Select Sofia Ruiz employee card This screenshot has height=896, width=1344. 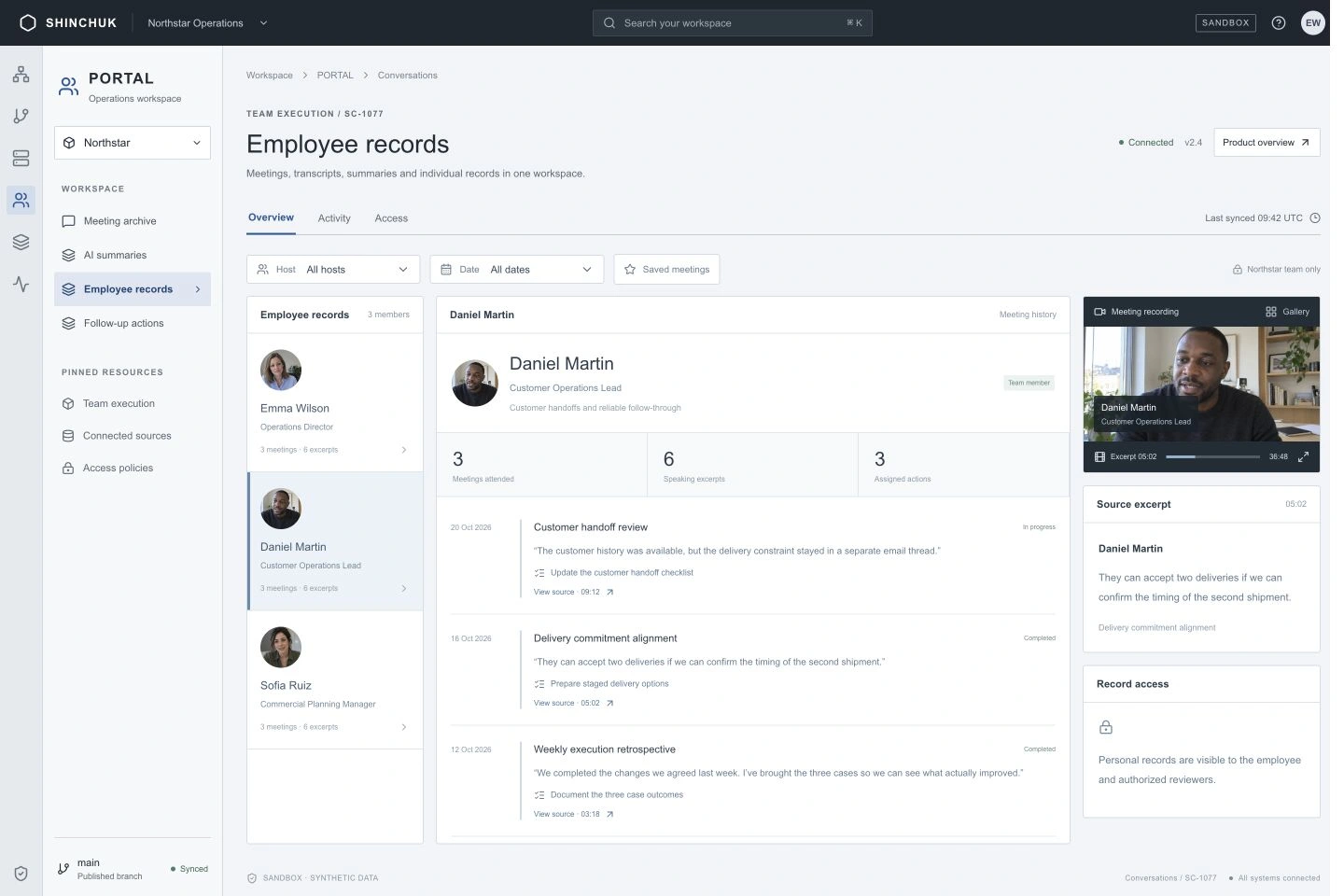335,679
